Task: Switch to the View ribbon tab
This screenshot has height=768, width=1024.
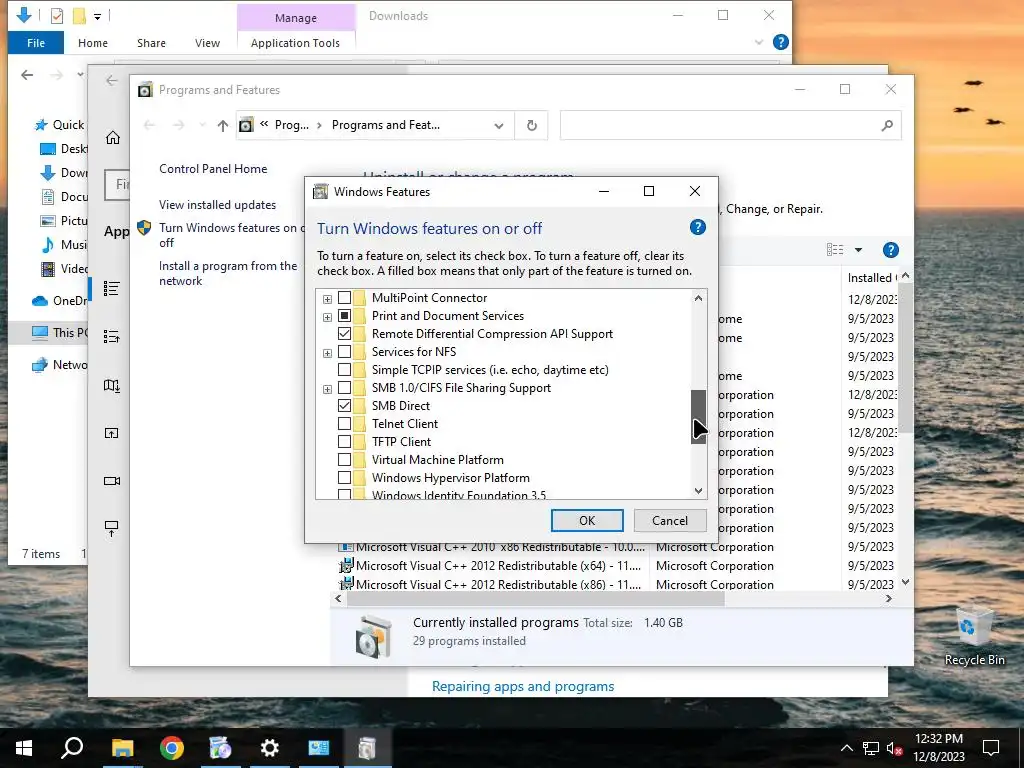Action: pos(207,42)
